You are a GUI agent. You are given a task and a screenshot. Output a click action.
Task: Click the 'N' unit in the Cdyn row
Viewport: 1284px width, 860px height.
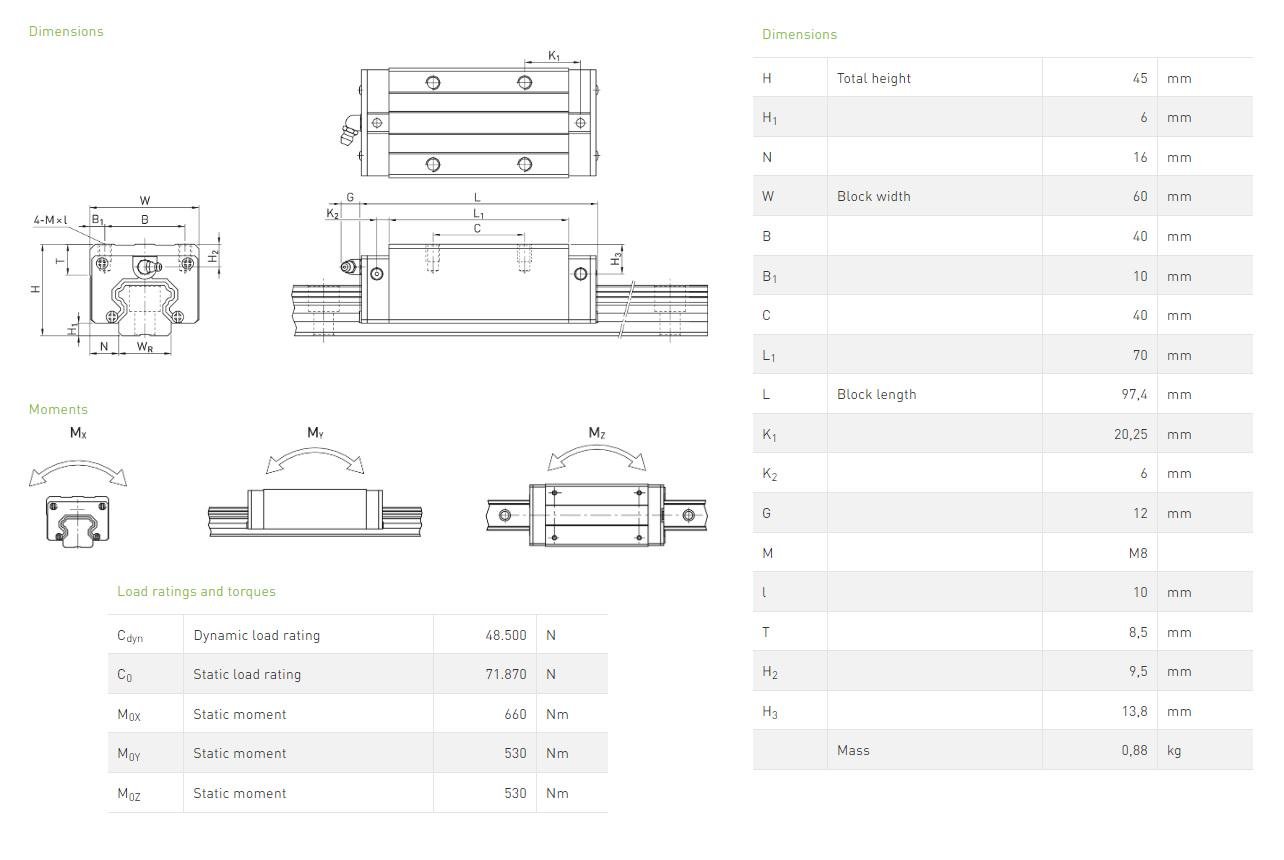pyautogui.click(x=551, y=635)
